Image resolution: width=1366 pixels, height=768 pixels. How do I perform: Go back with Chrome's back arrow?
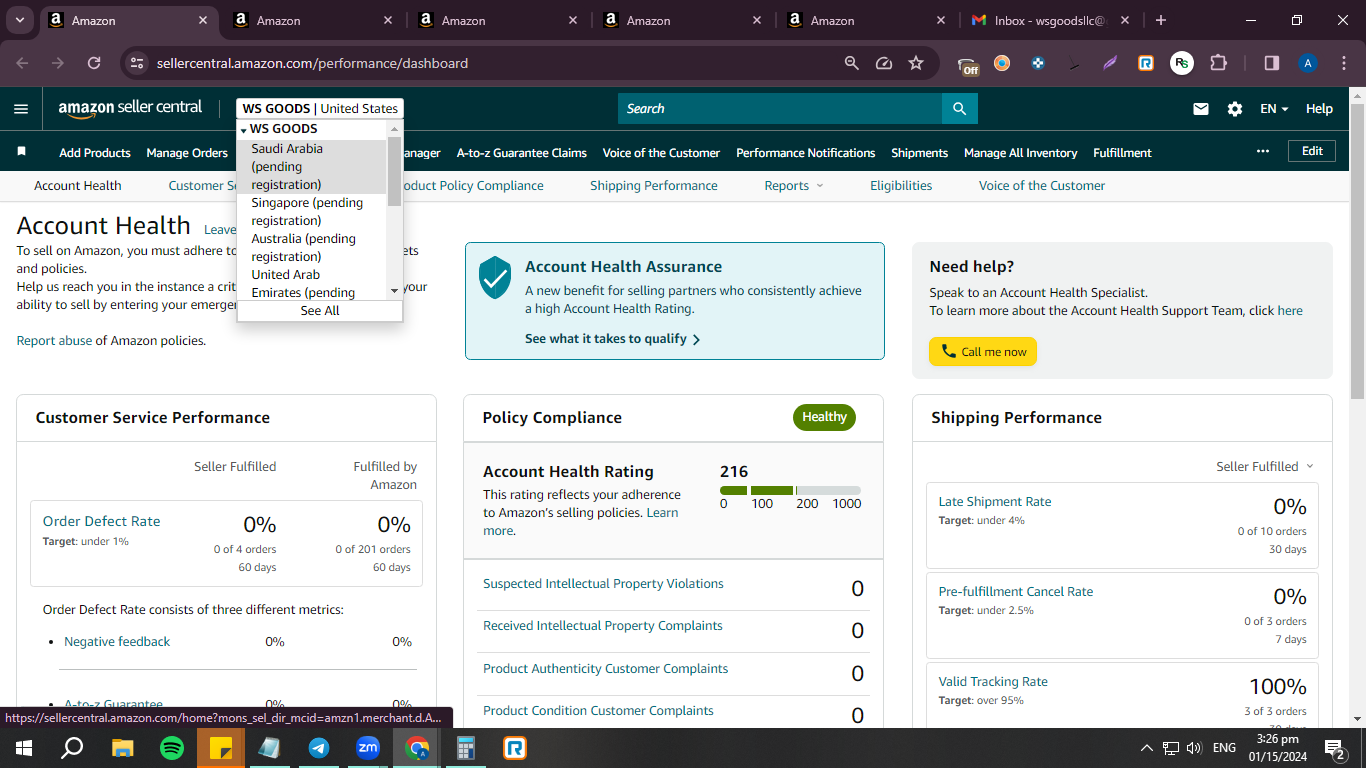(x=23, y=63)
